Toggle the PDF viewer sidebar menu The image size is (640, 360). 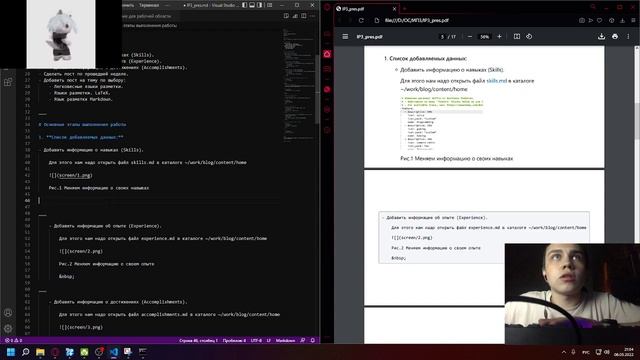[345, 37]
